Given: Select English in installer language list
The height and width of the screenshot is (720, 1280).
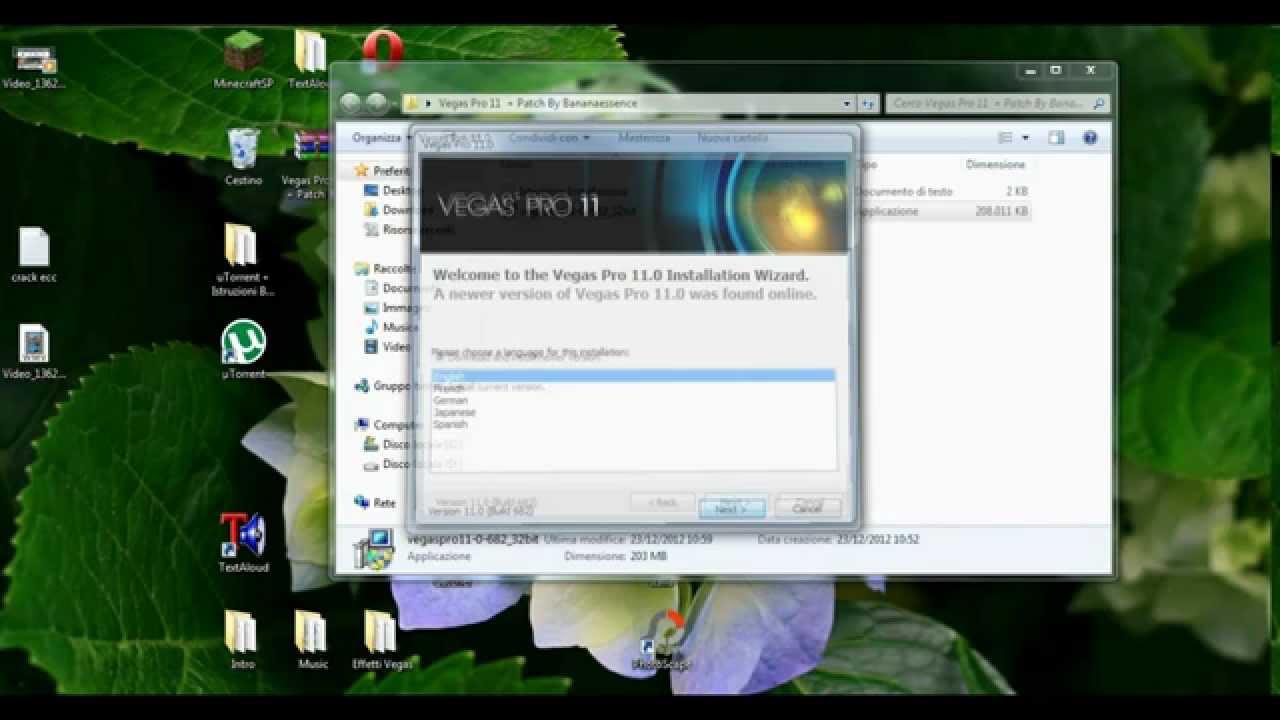Looking at the screenshot, I should pos(633,376).
